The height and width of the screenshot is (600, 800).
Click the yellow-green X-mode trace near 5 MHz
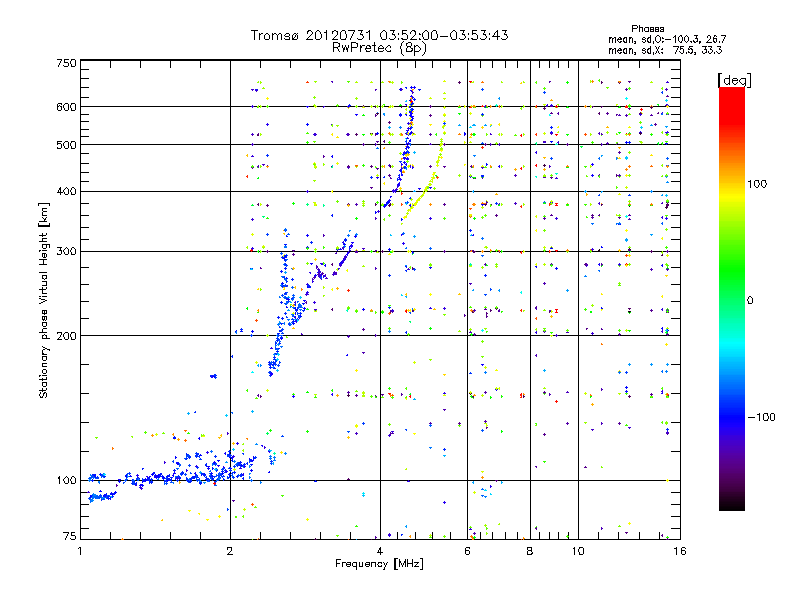426,190
